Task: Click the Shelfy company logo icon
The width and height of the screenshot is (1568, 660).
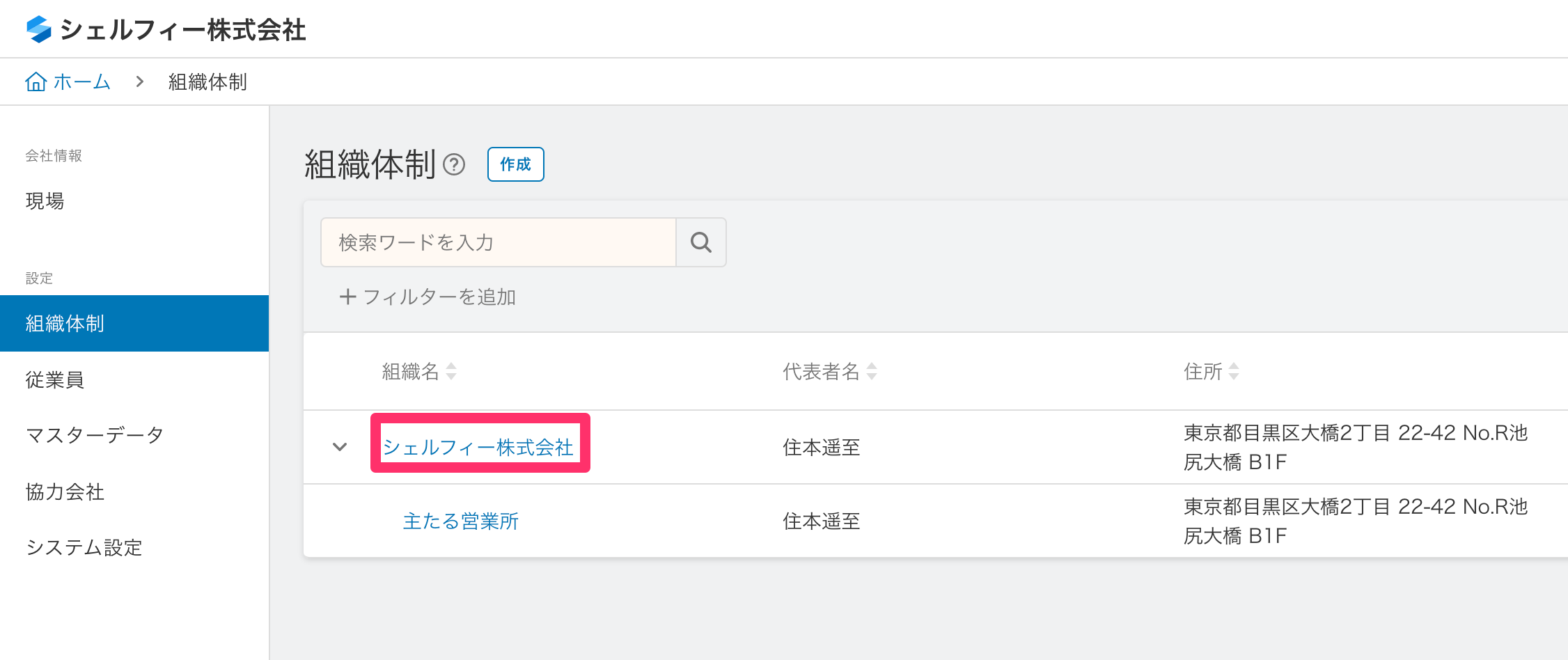Action: [x=39, y=29]
